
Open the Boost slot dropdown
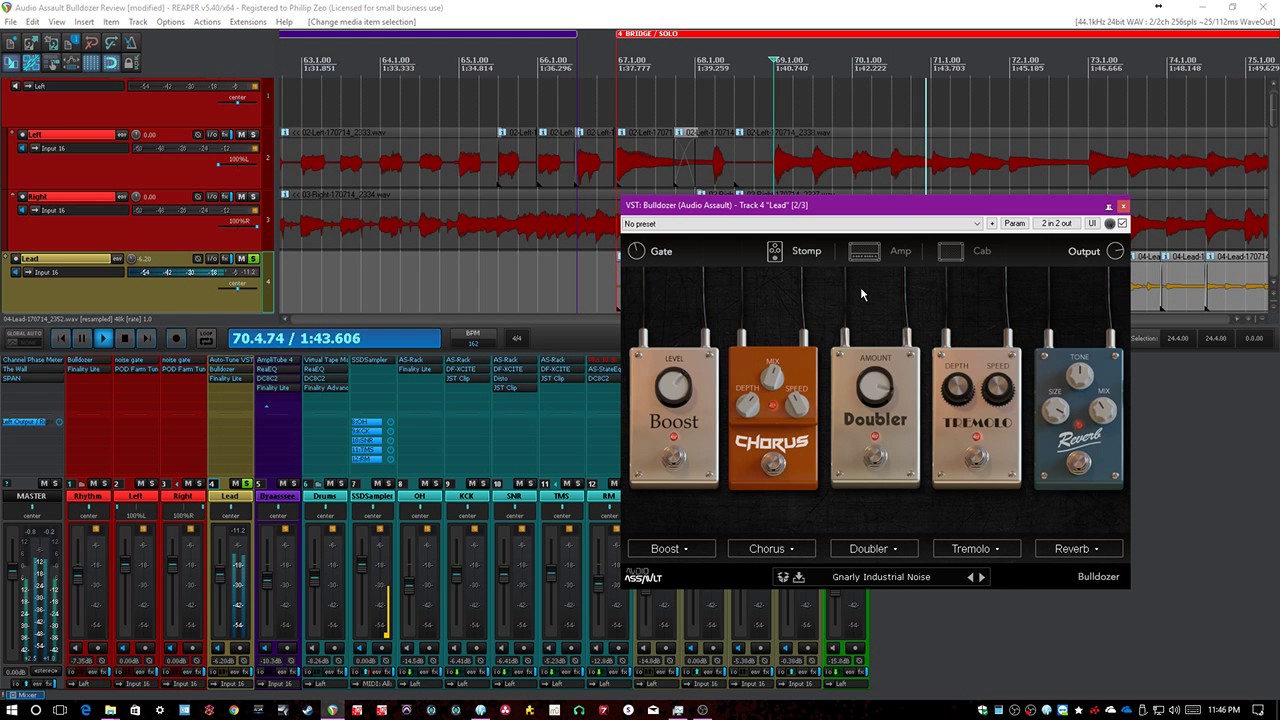coord(670,548)
